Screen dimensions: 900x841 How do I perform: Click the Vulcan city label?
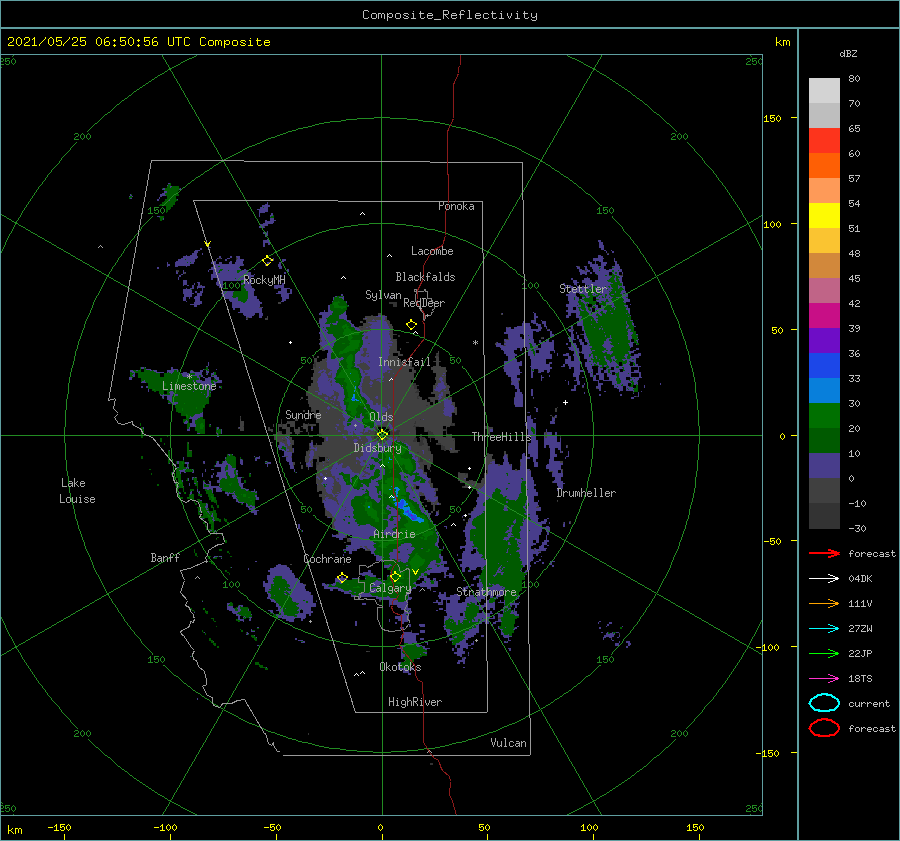(509, 743)
